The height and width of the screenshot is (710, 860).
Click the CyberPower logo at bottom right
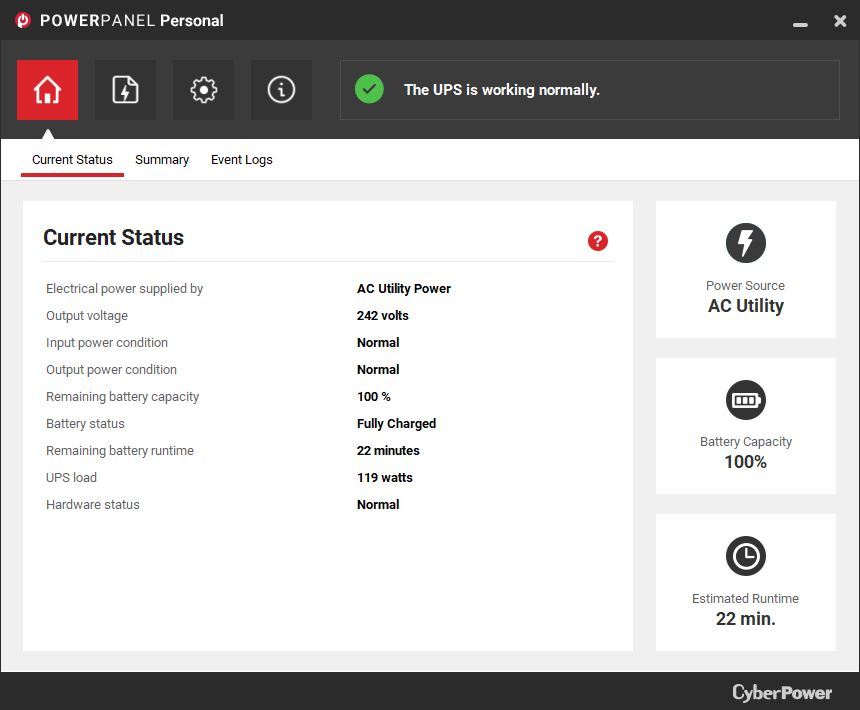782,692
